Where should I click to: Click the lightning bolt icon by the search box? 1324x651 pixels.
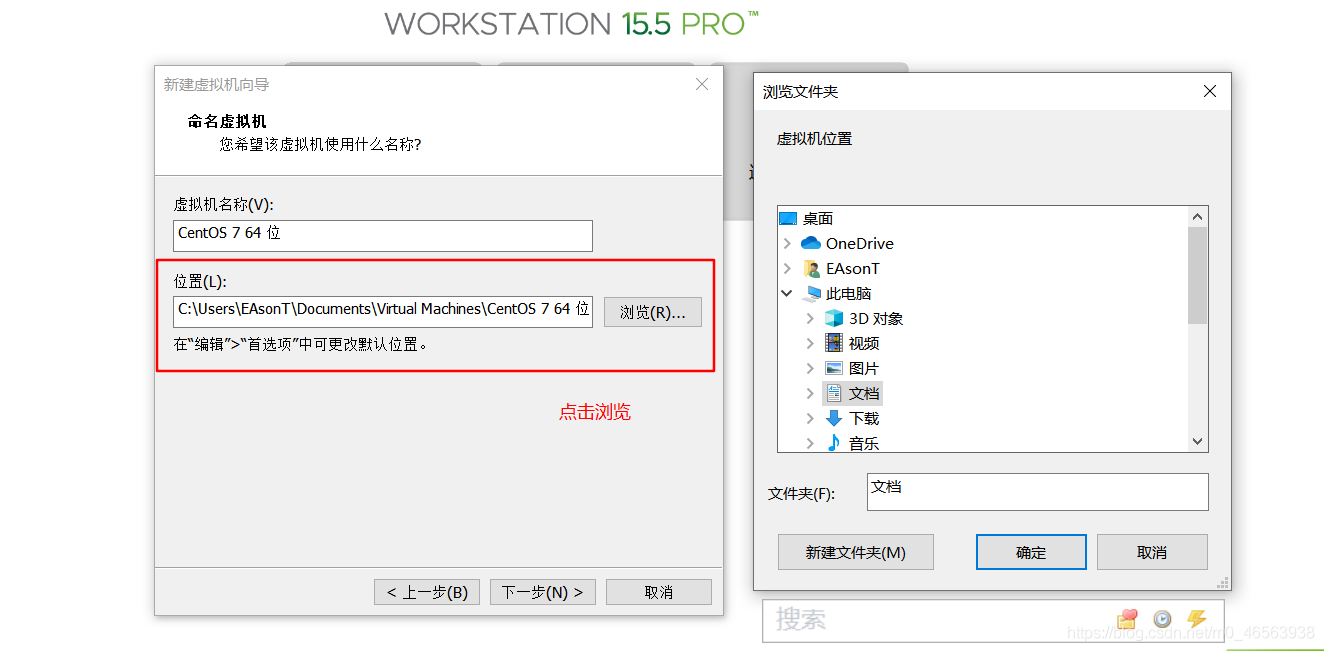1197,620
